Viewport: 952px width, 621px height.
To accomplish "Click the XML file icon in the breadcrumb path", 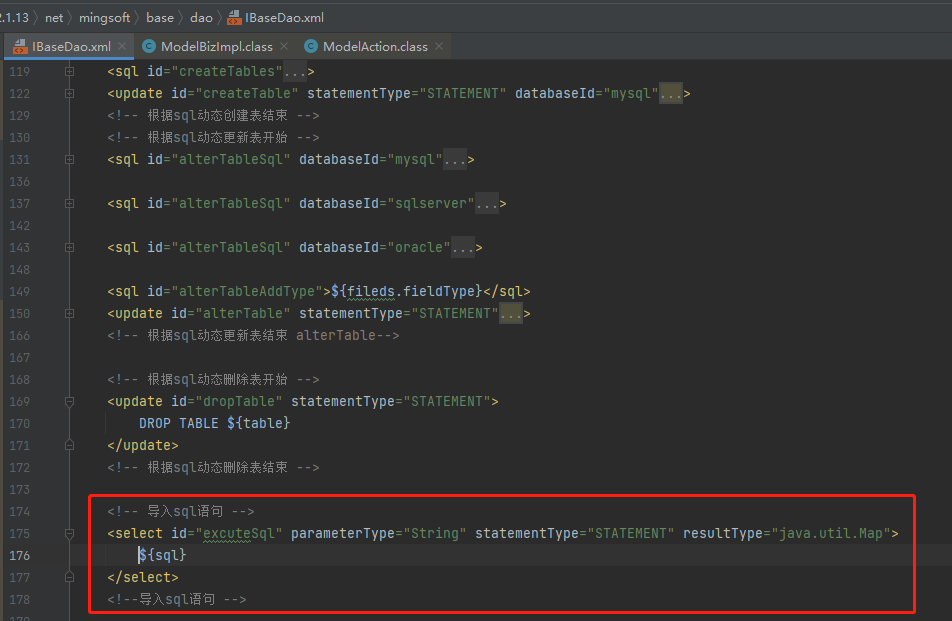I will pyautogui.click(x=234, y=18).
